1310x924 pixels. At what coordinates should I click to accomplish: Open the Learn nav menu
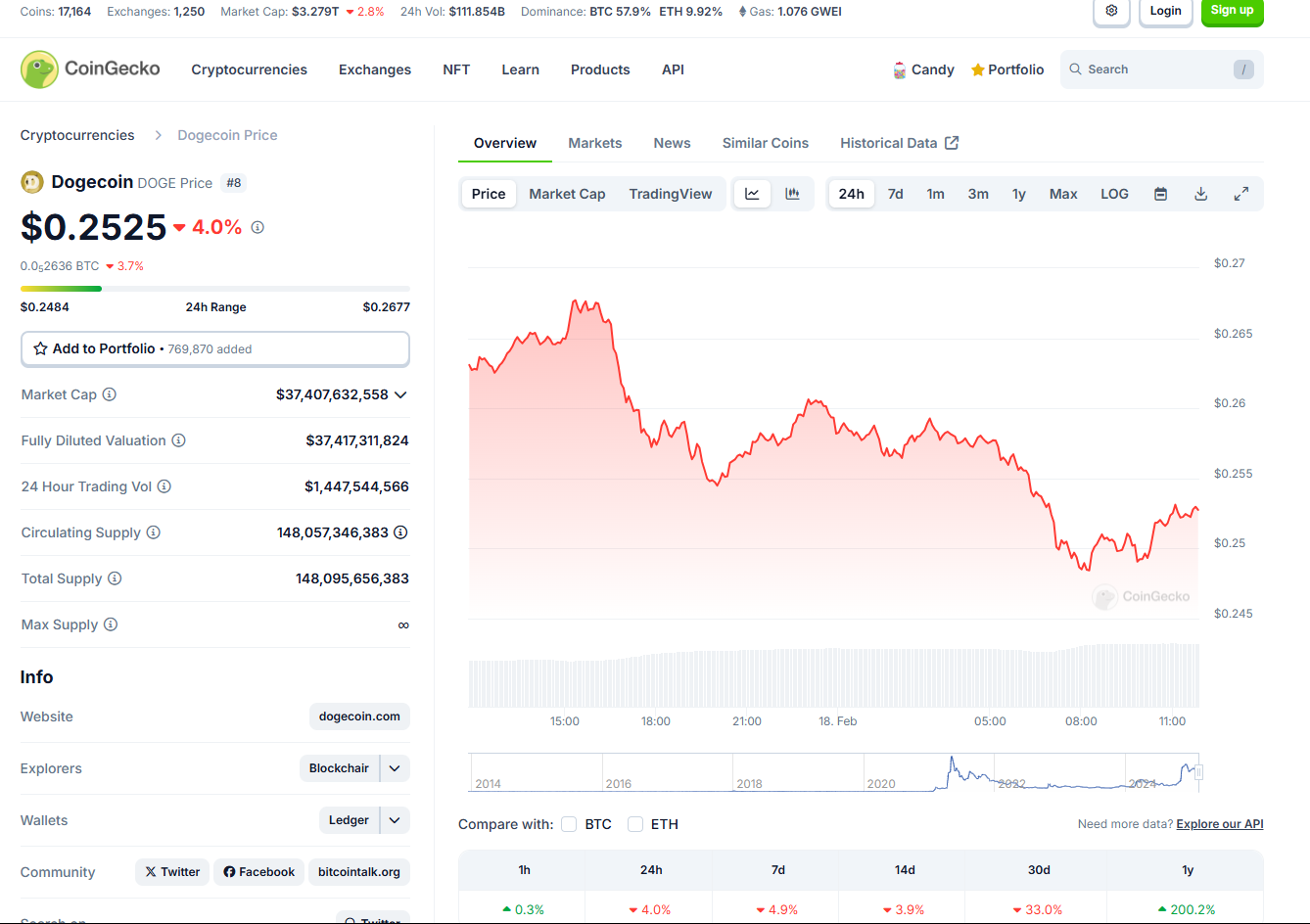point(520,69)
